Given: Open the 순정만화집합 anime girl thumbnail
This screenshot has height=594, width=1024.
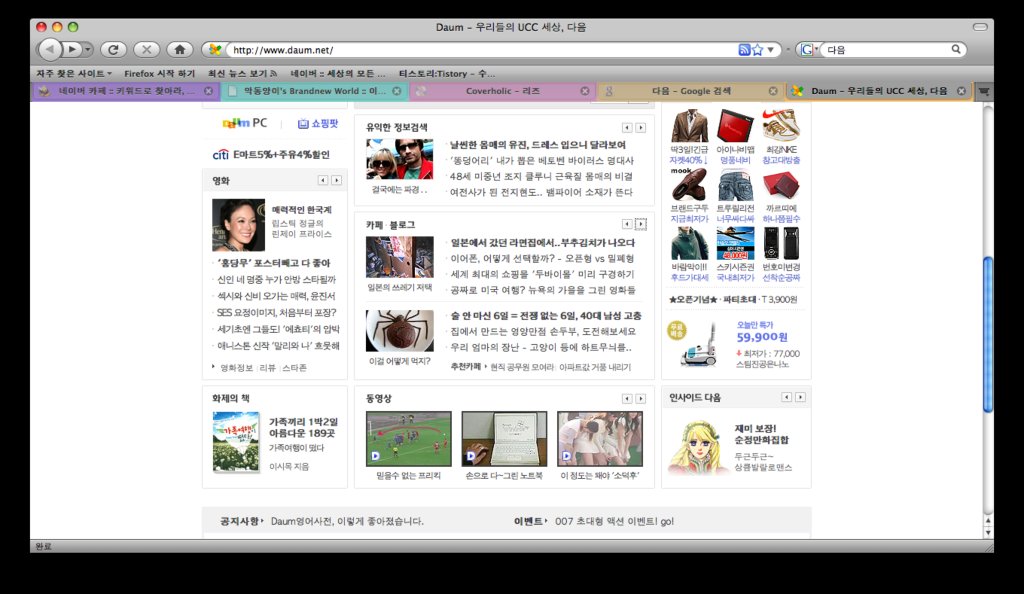Looking at the screenshot, I should point(697,447).
